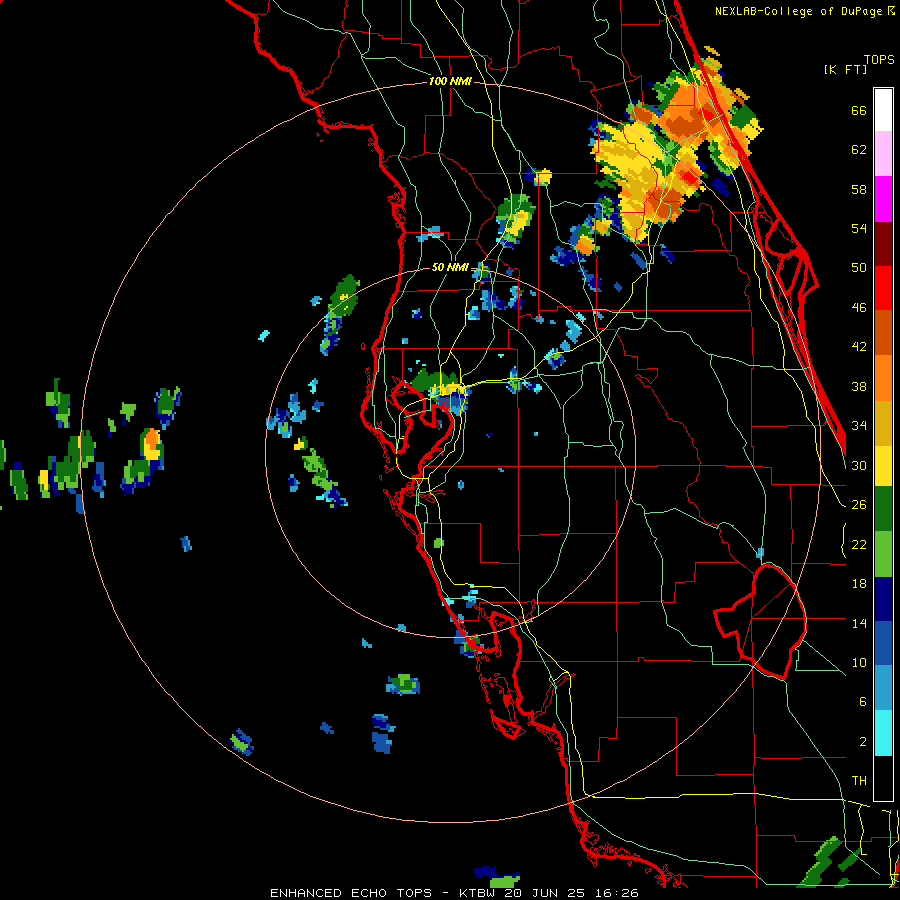This screenshot has height=900, width=900.
Task: Click the 58 scale value
Action: point(859,189)
